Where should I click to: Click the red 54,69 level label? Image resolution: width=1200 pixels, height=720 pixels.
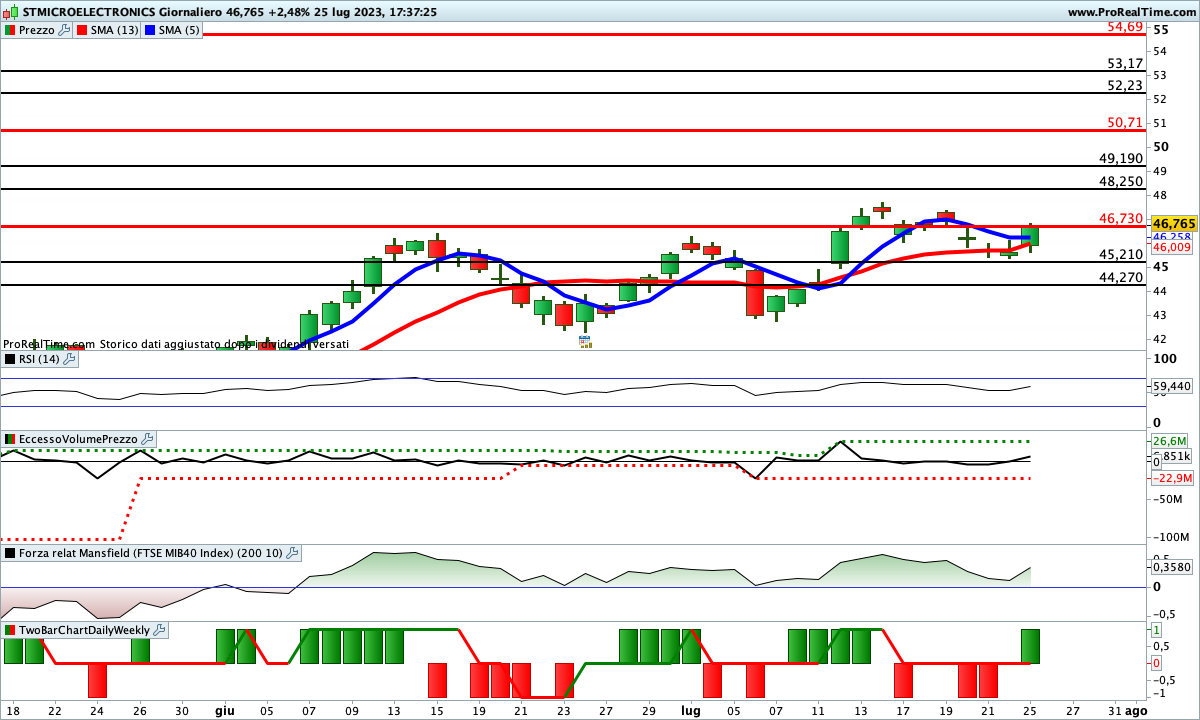tap(1125, 26)
